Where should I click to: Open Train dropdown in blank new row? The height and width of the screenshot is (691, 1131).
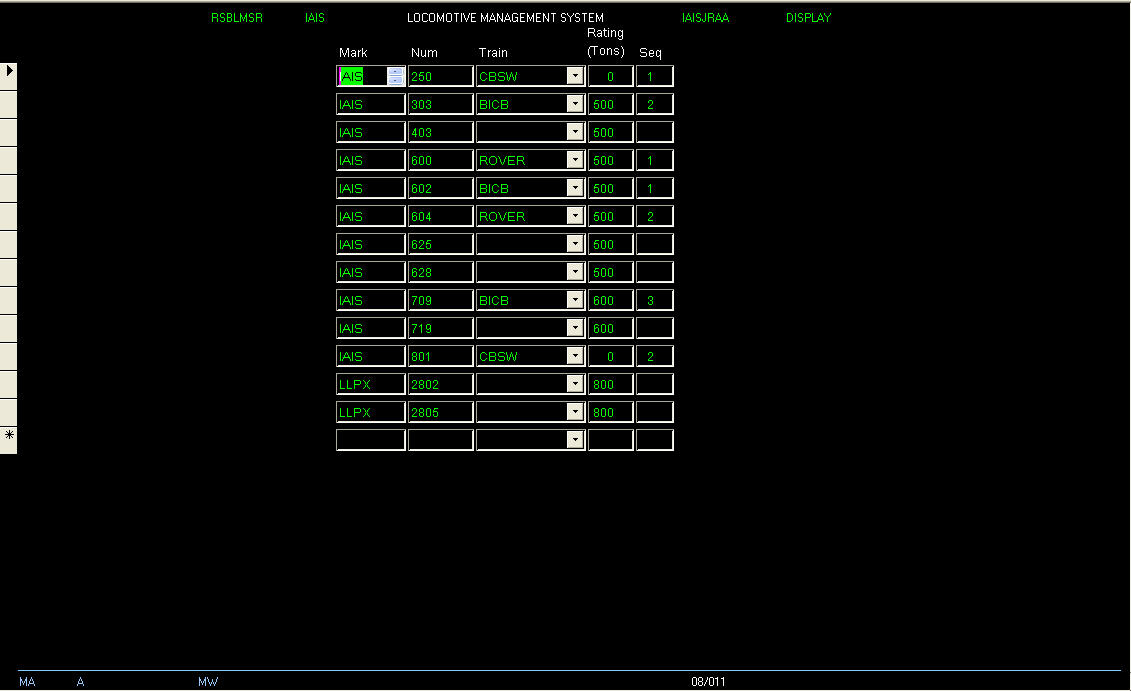coord(575,440)
